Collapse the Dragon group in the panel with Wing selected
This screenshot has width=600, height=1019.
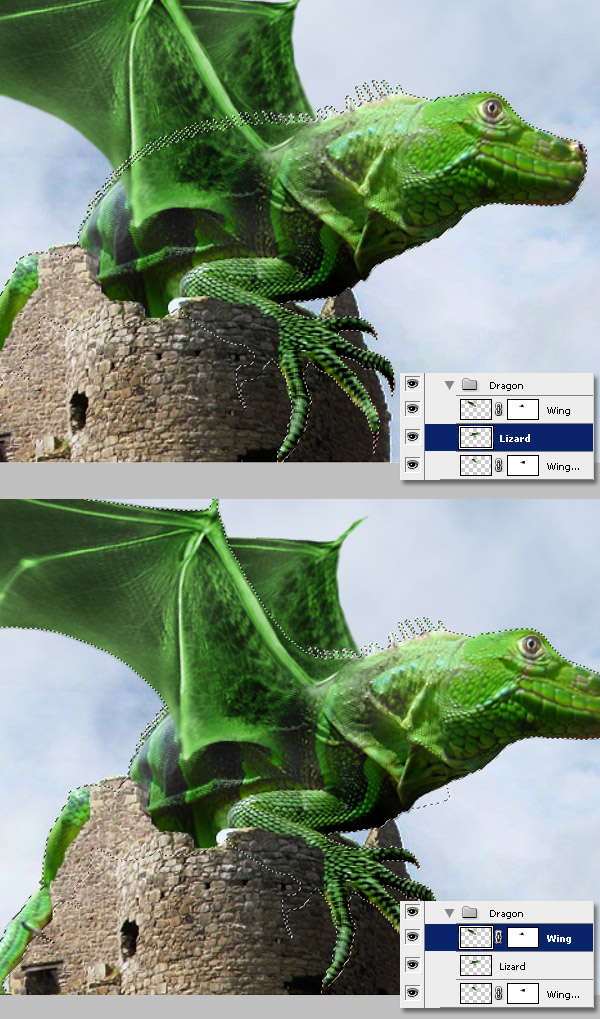tap(449, 912)
